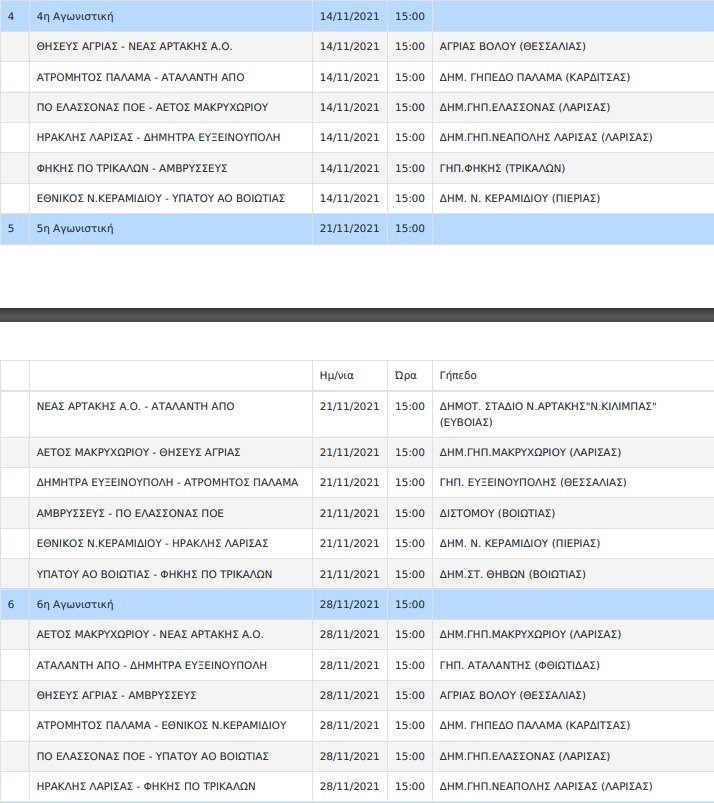Click venue ΔΗΜ.ΓΗΠ.ΝΕΑΠΟΛΗΣ ΛΑΡΙΣΑΣ on 28/11/2021
Viewport: 714px width, 803px height.
(546, 786)
